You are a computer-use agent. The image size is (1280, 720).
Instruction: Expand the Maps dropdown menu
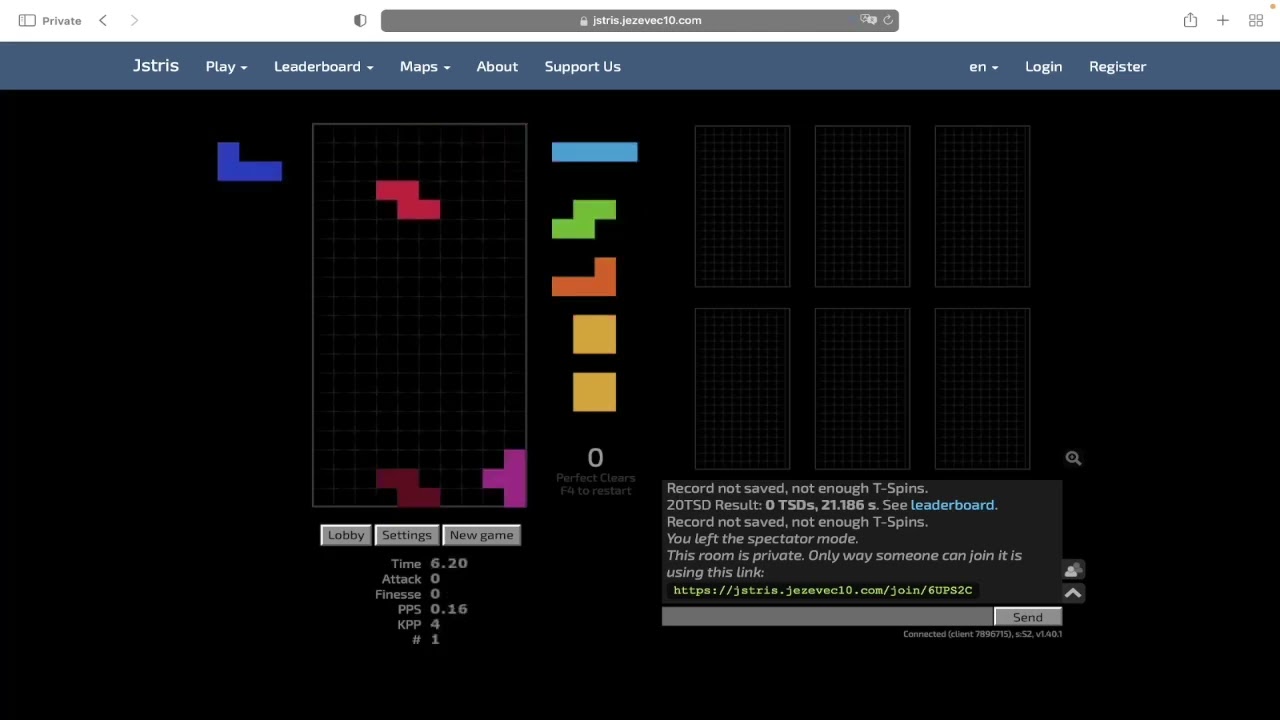pos(425,66)
